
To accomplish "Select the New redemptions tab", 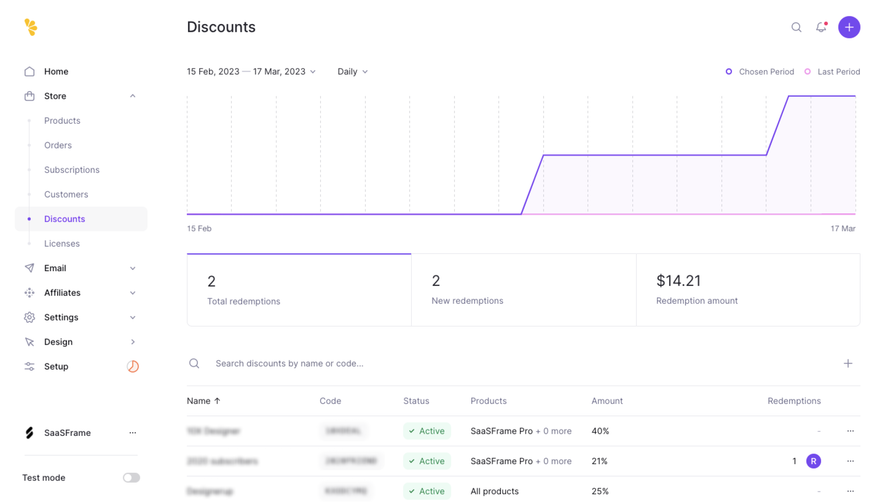I will [x=524, y=290].
